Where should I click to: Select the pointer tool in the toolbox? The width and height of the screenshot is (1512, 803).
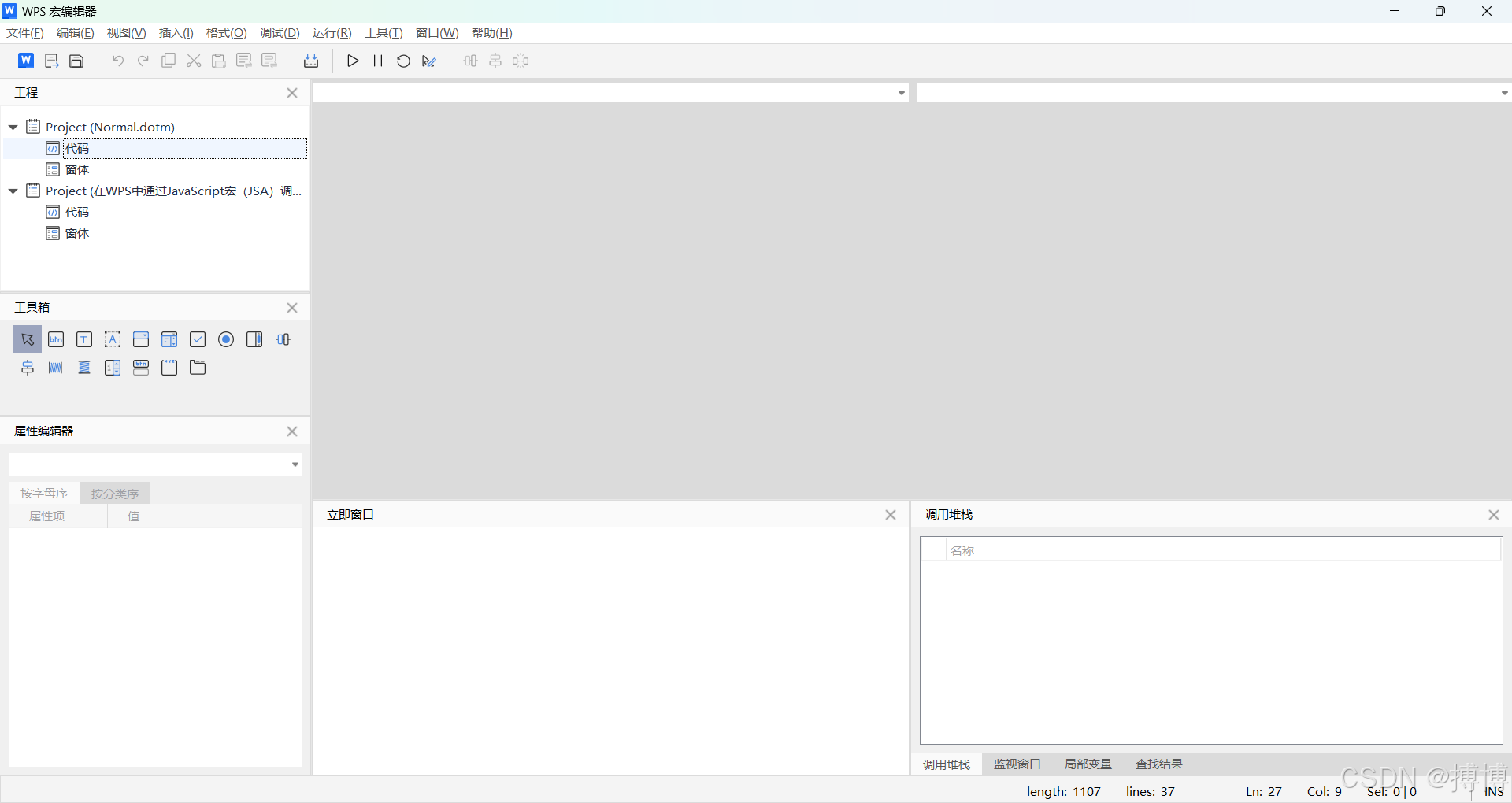pos(28,339)
